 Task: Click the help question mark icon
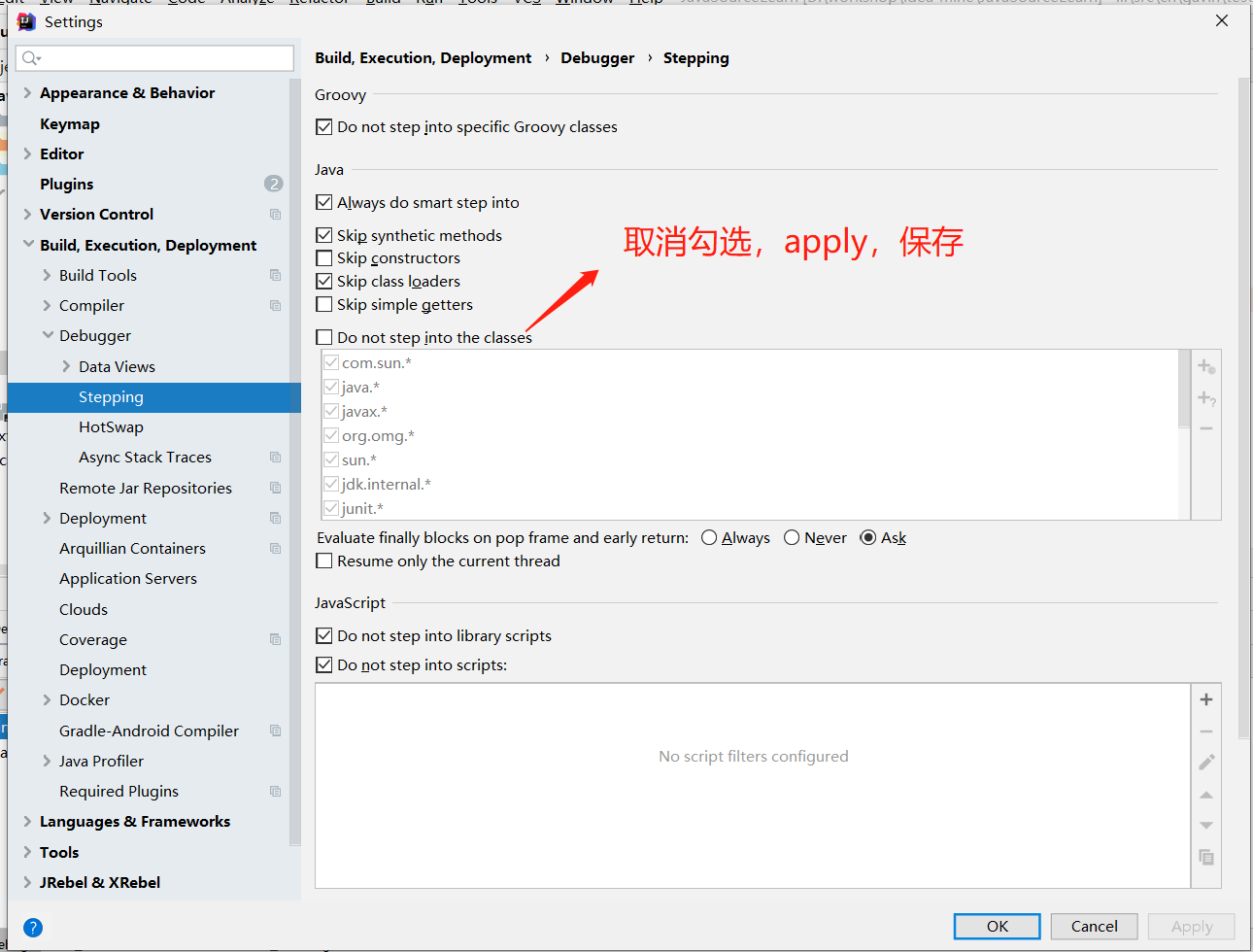coord(33,927)
